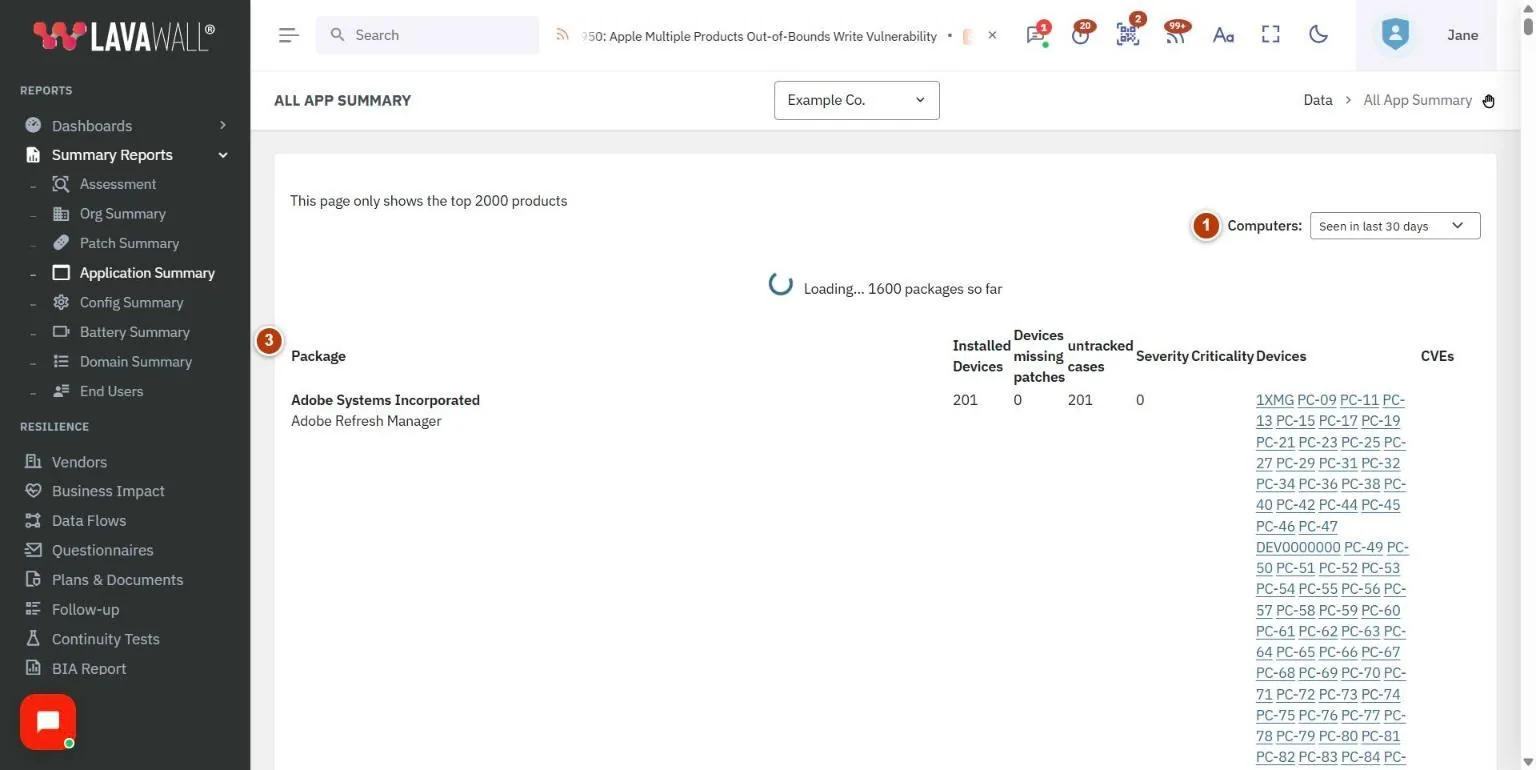This screenshot has height=770, width=1536.
Task: Open the Assessment report
Action: pos(118,184)
